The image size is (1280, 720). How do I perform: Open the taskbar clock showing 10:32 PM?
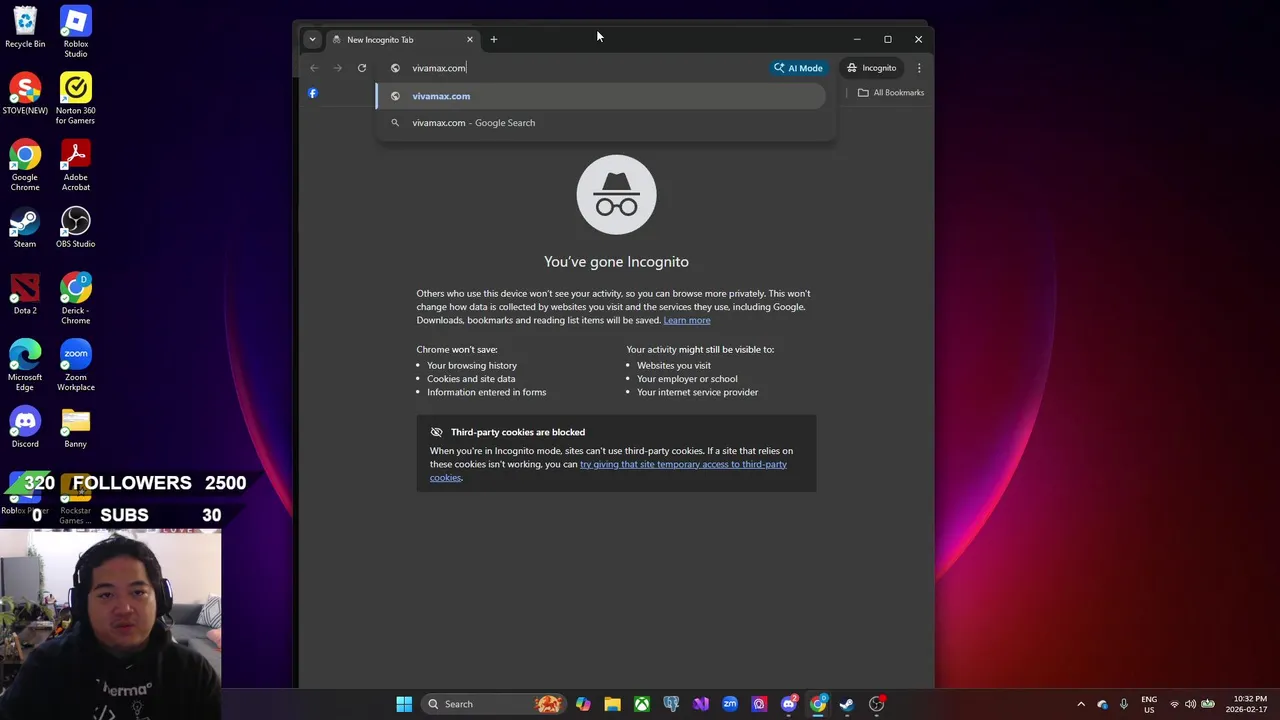(x=1249, y=704)
